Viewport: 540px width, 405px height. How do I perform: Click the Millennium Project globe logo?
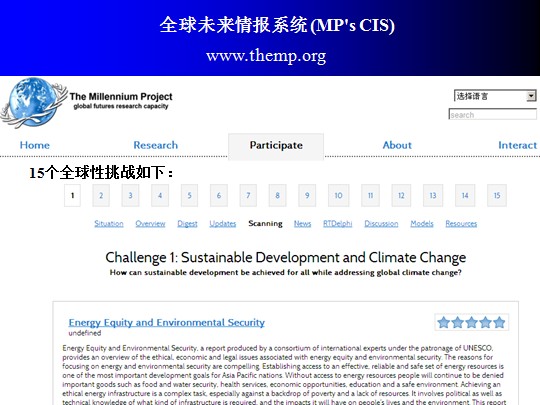(x=33, y=103)
